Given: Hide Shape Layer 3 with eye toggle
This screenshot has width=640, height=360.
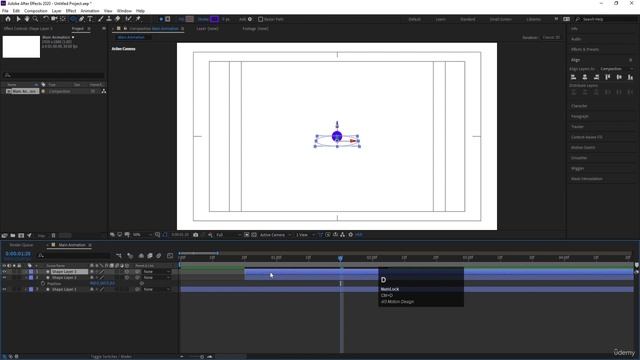Looking at the screenshot, I should coord(4,271).
